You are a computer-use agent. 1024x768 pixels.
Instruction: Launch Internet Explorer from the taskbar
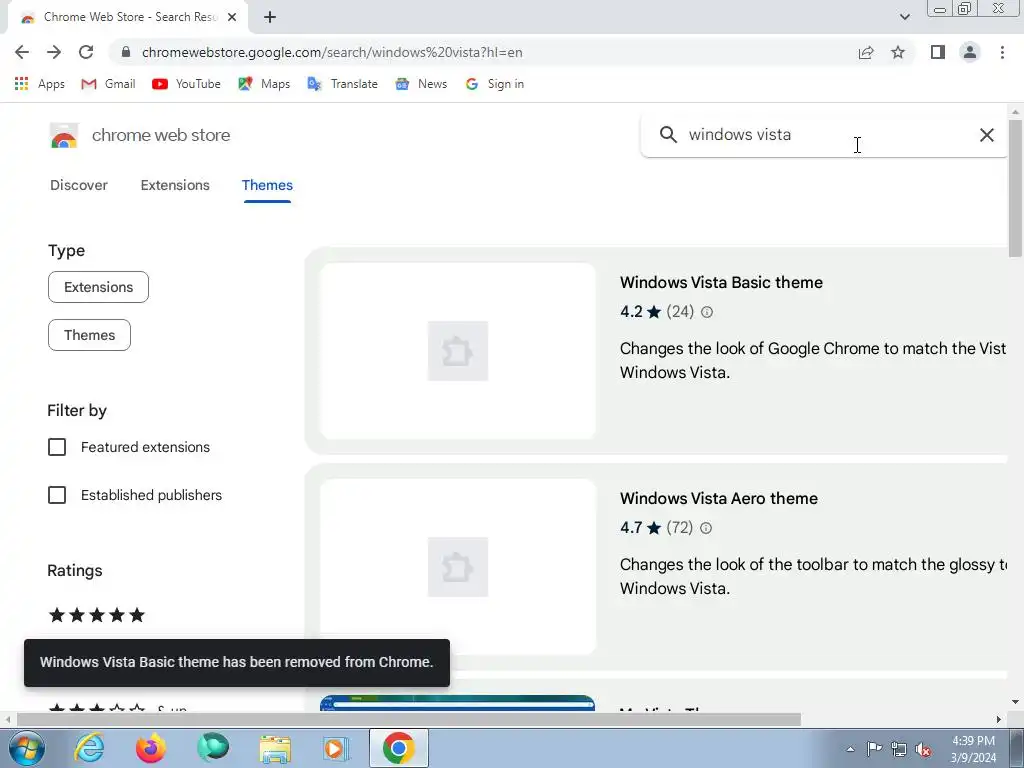[89, 748]
